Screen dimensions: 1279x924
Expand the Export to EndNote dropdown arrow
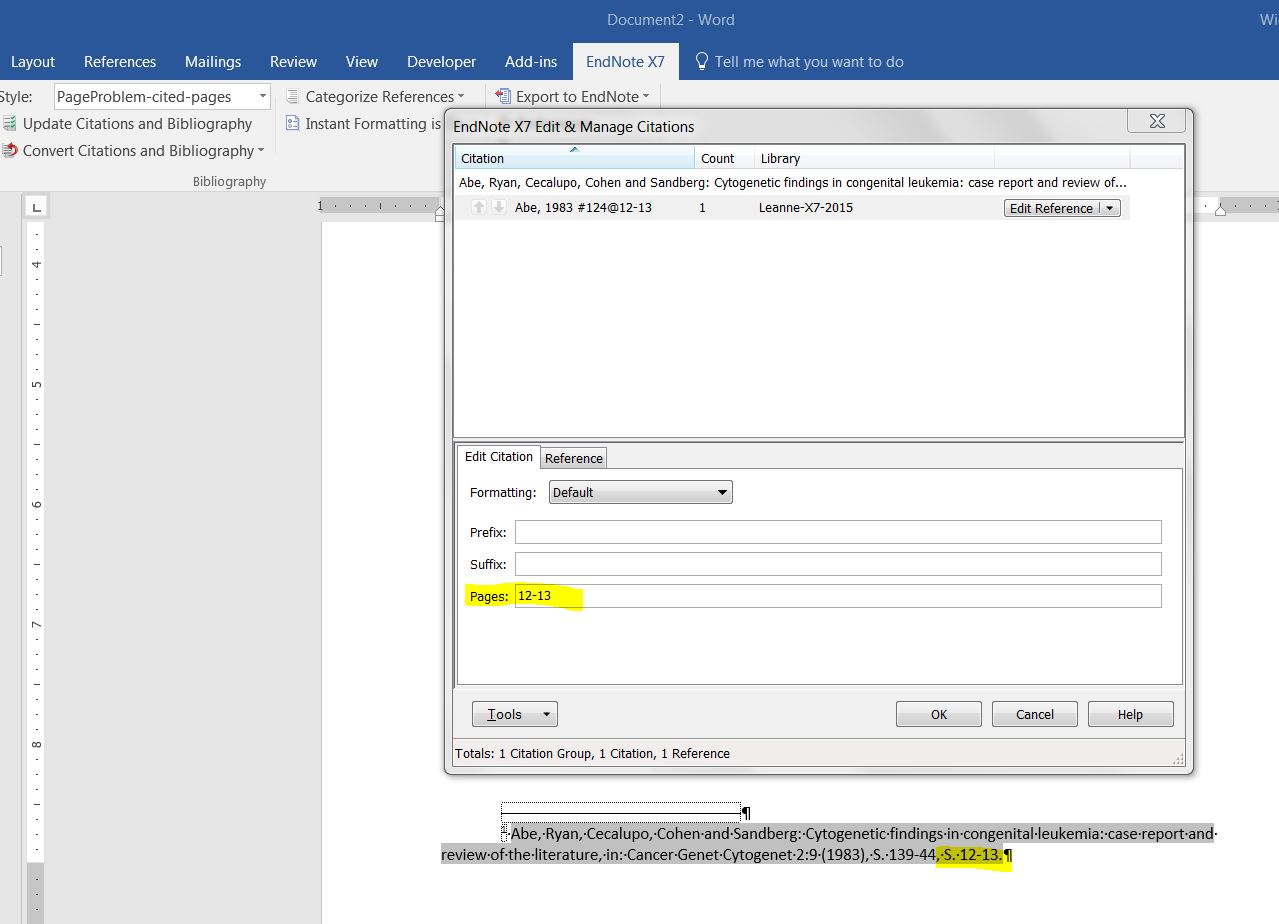point(646,97)
